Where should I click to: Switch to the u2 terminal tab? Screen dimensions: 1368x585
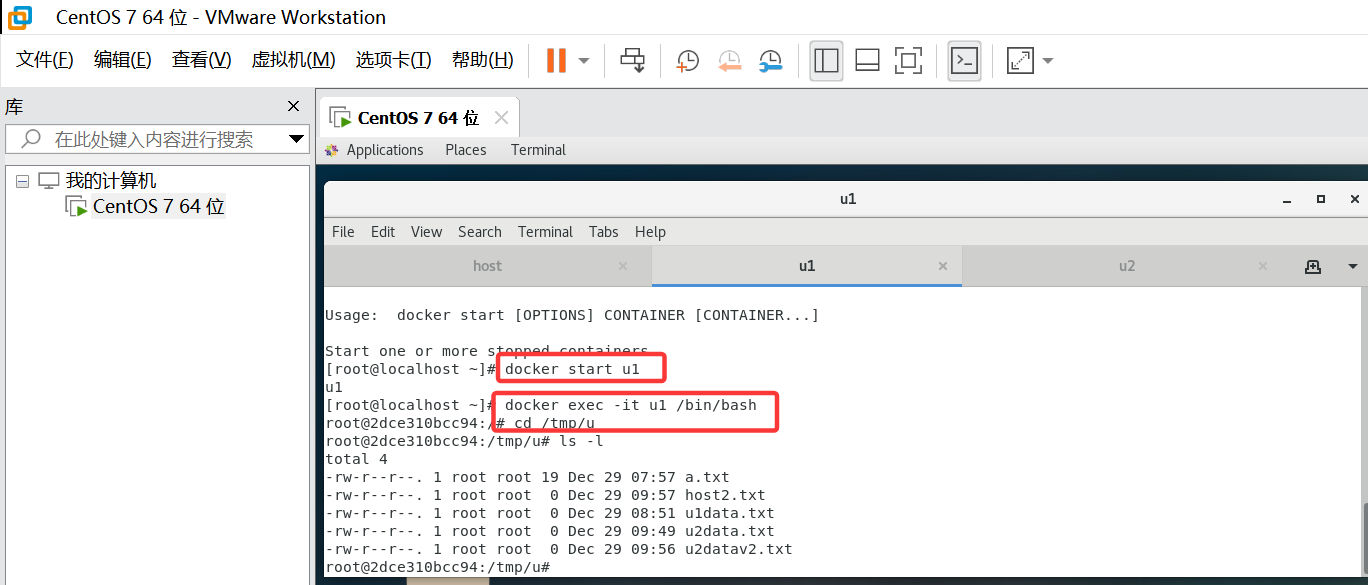point(1127,265)
